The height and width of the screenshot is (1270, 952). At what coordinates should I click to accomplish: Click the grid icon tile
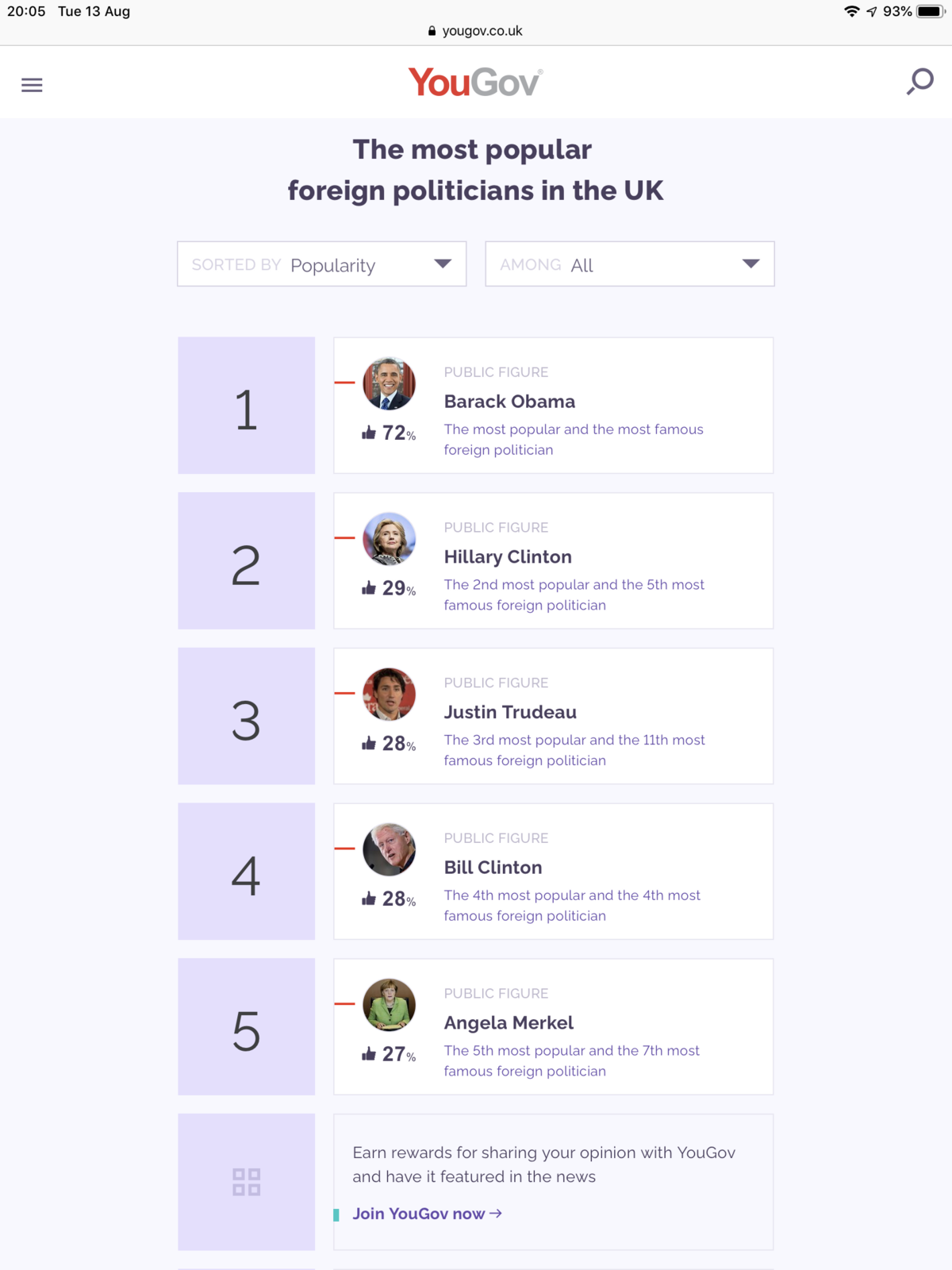tap(246, 1182)
